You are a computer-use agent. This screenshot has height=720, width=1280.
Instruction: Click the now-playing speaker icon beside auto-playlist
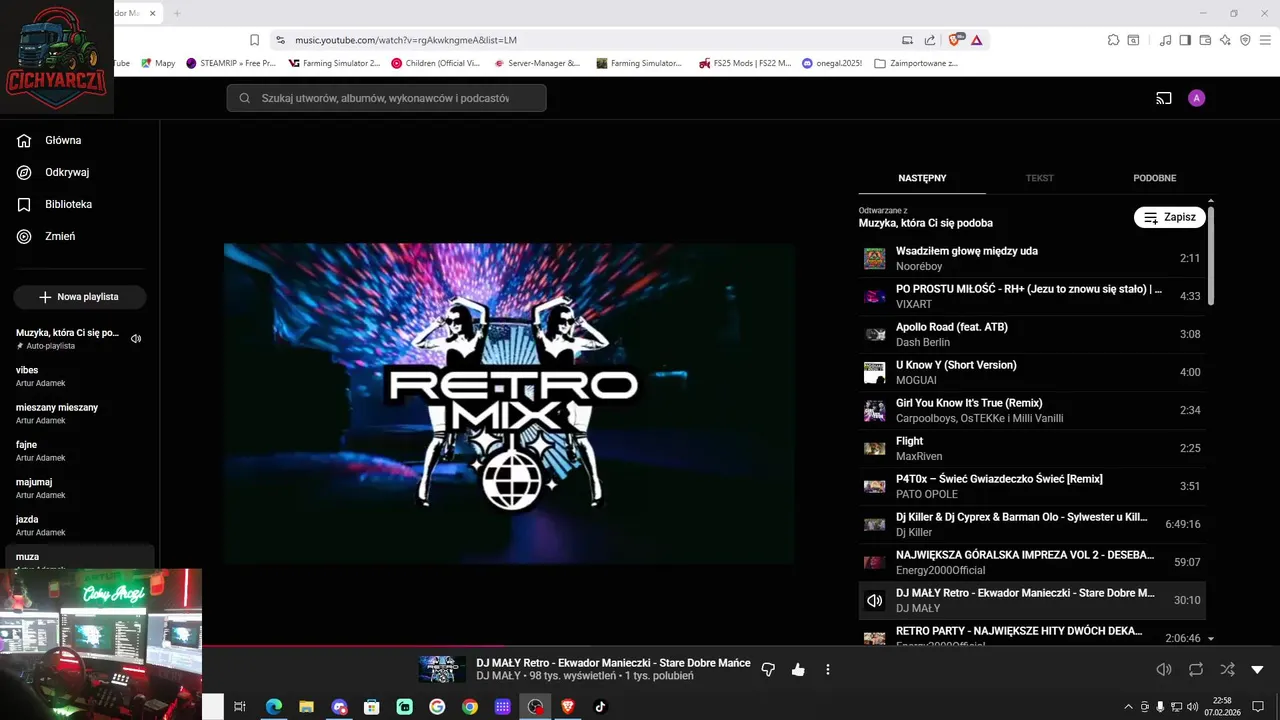tap(136, 338)
